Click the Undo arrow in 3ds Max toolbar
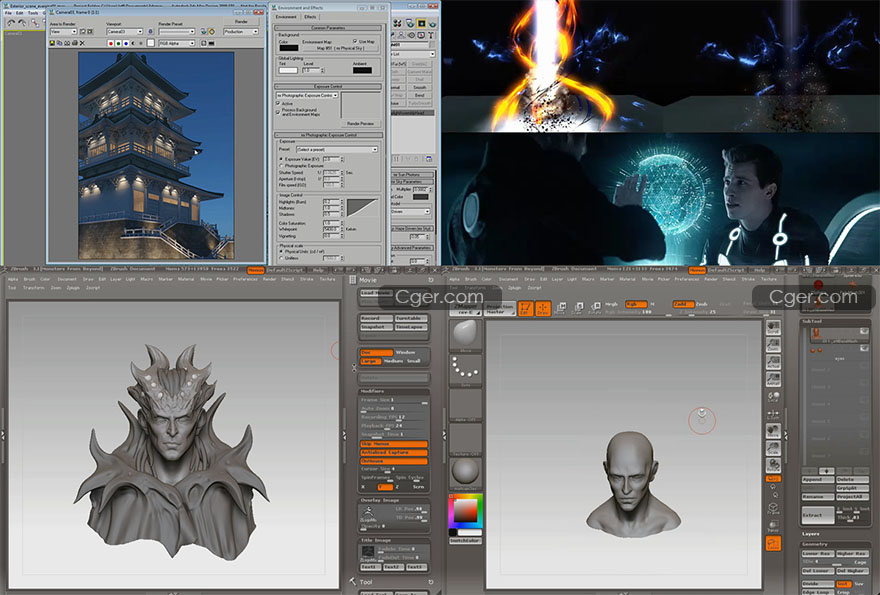The image size is (880, 595). coord(11,23)
